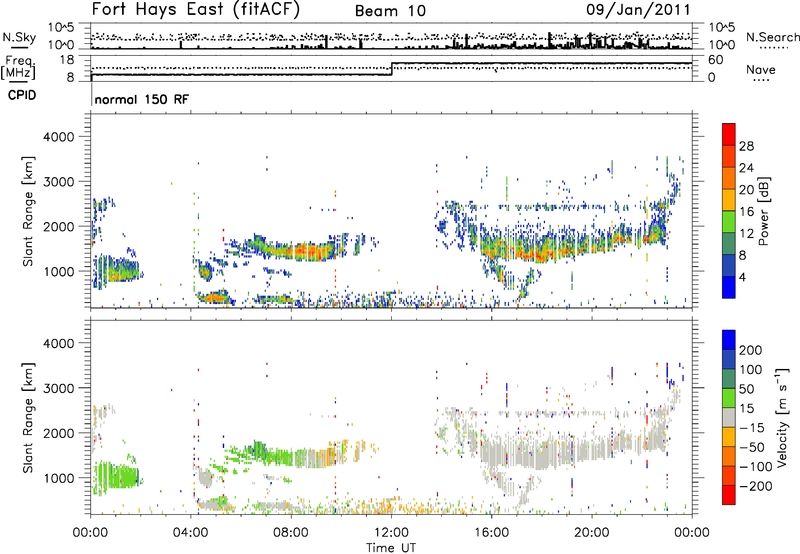Select the "normal 150 RF" mode text
The image size is (800, 554).
pos(141,99)
